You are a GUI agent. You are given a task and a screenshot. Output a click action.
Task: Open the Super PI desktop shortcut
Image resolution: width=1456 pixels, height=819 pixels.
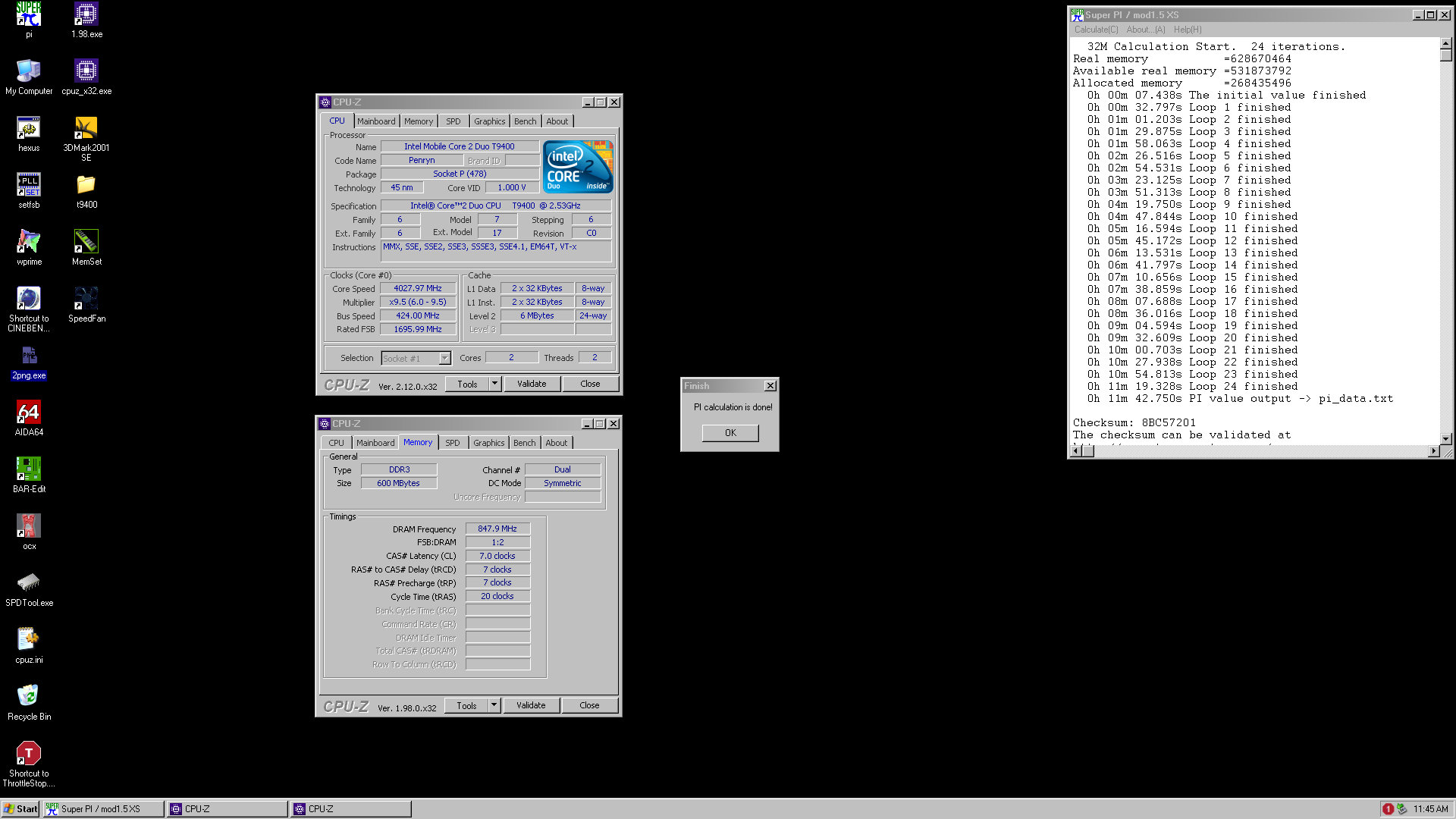tap(29, 20)
